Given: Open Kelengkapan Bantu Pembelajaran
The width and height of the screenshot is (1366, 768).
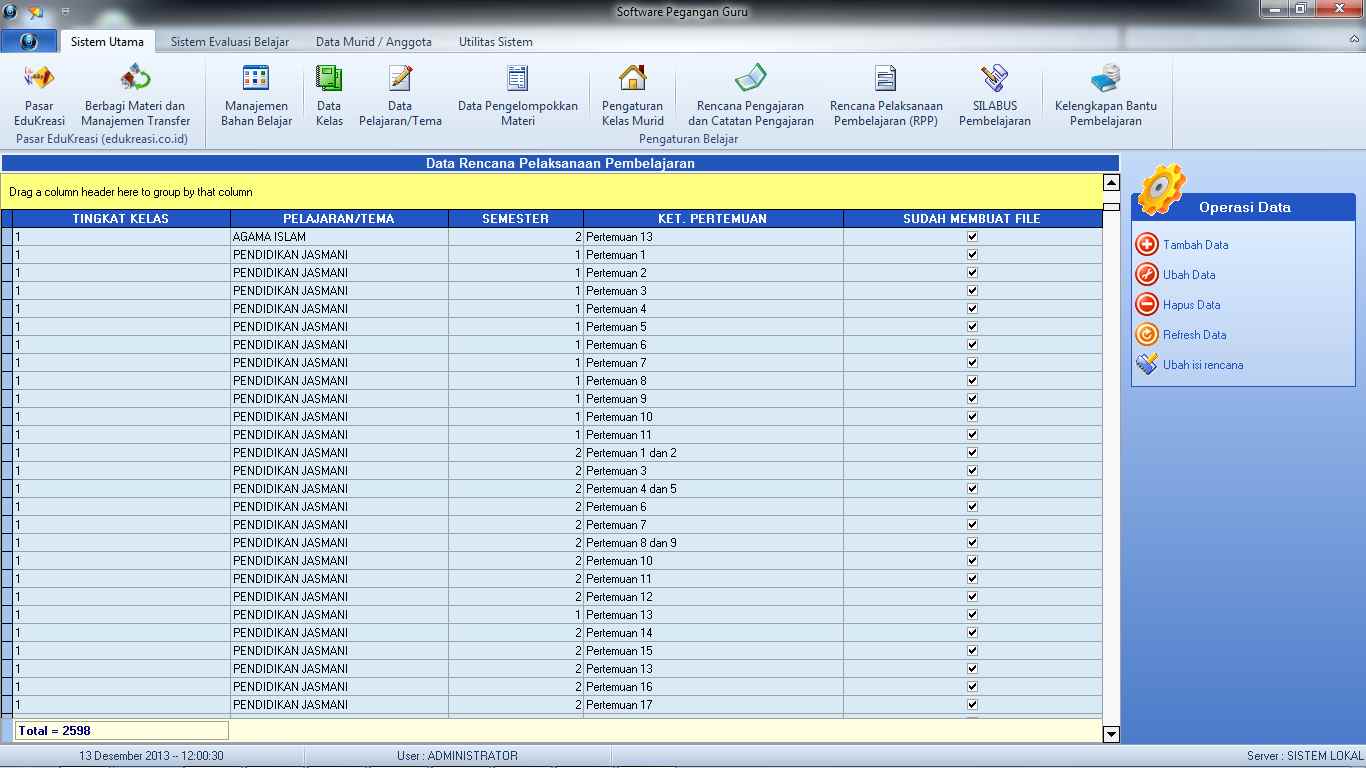Looking at the screenshot, I should [x=1105, y=95].
